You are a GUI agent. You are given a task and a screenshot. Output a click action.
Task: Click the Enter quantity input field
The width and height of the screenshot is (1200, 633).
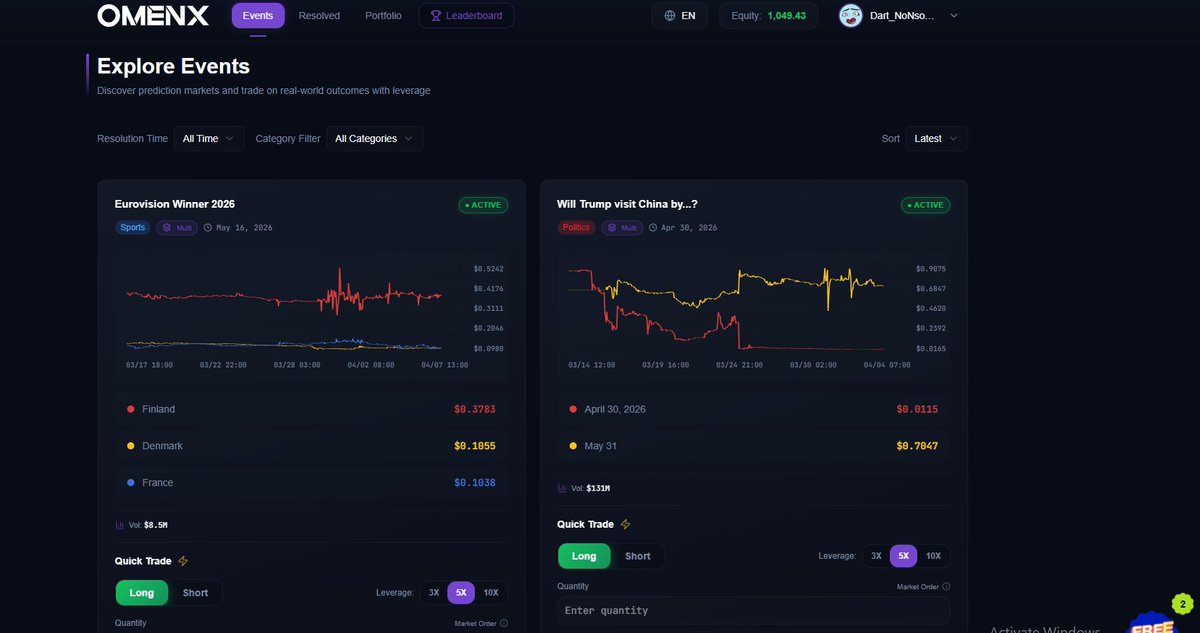coord(754,610)
